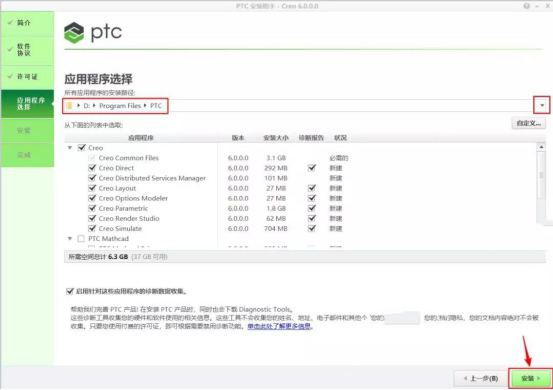Select the PTC Mathcad row label
This screenshot has width=553, height=390.
click(109, 239)
